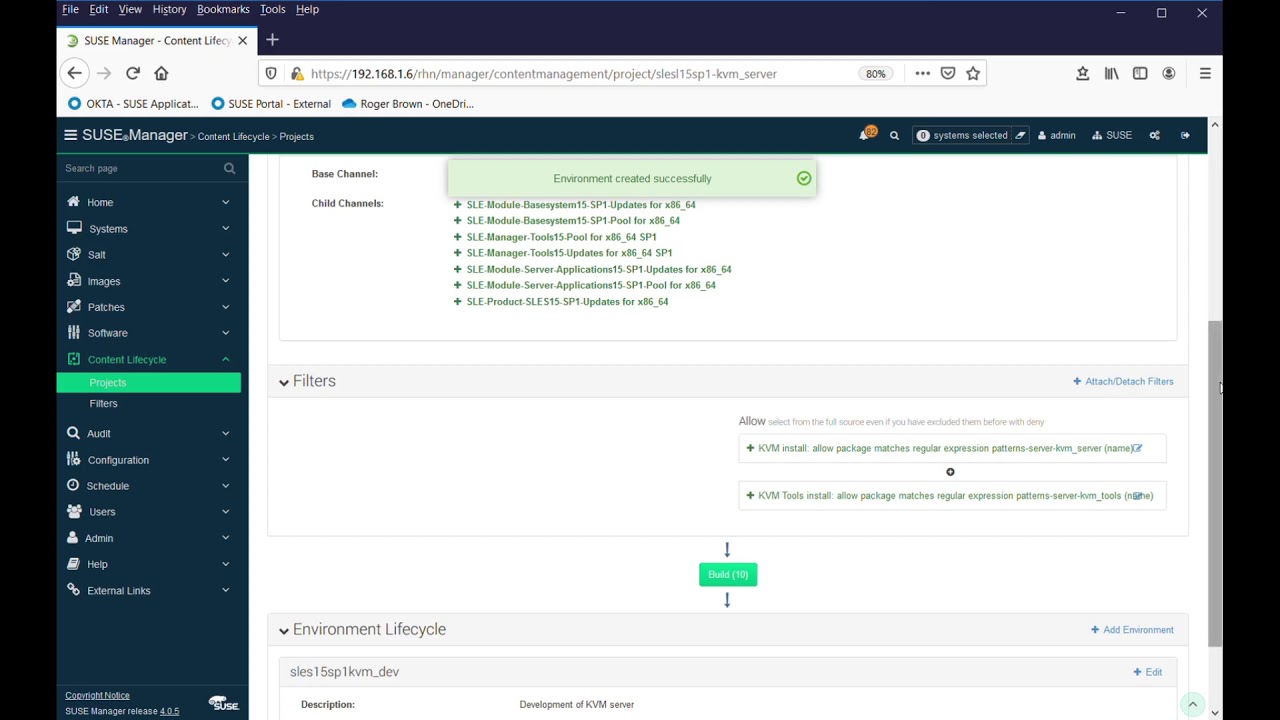Toggle the hamburger navigation menu
This screenshot has height=720, width=1280.
pyautogui.click(x=70, y=135)
